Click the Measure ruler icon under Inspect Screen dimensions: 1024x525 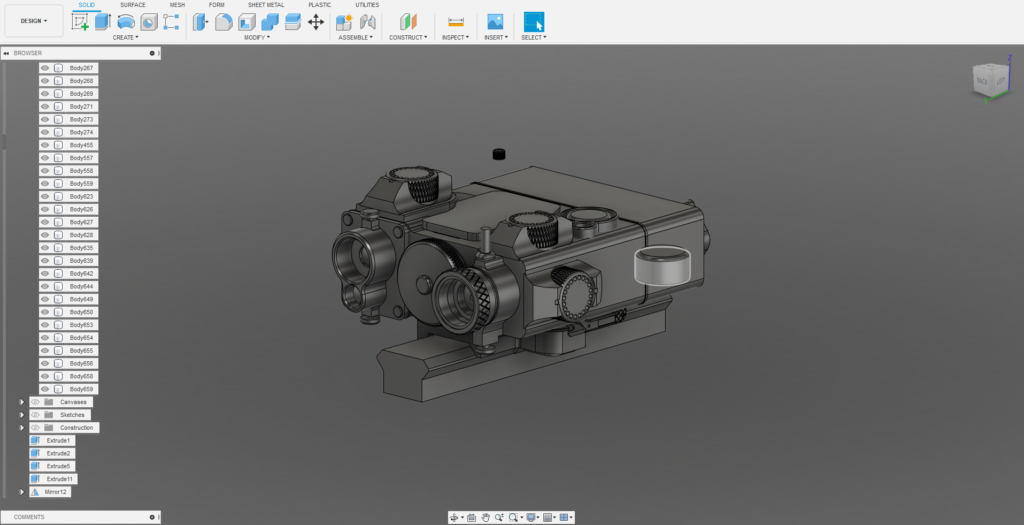click(x=455, y=21)
